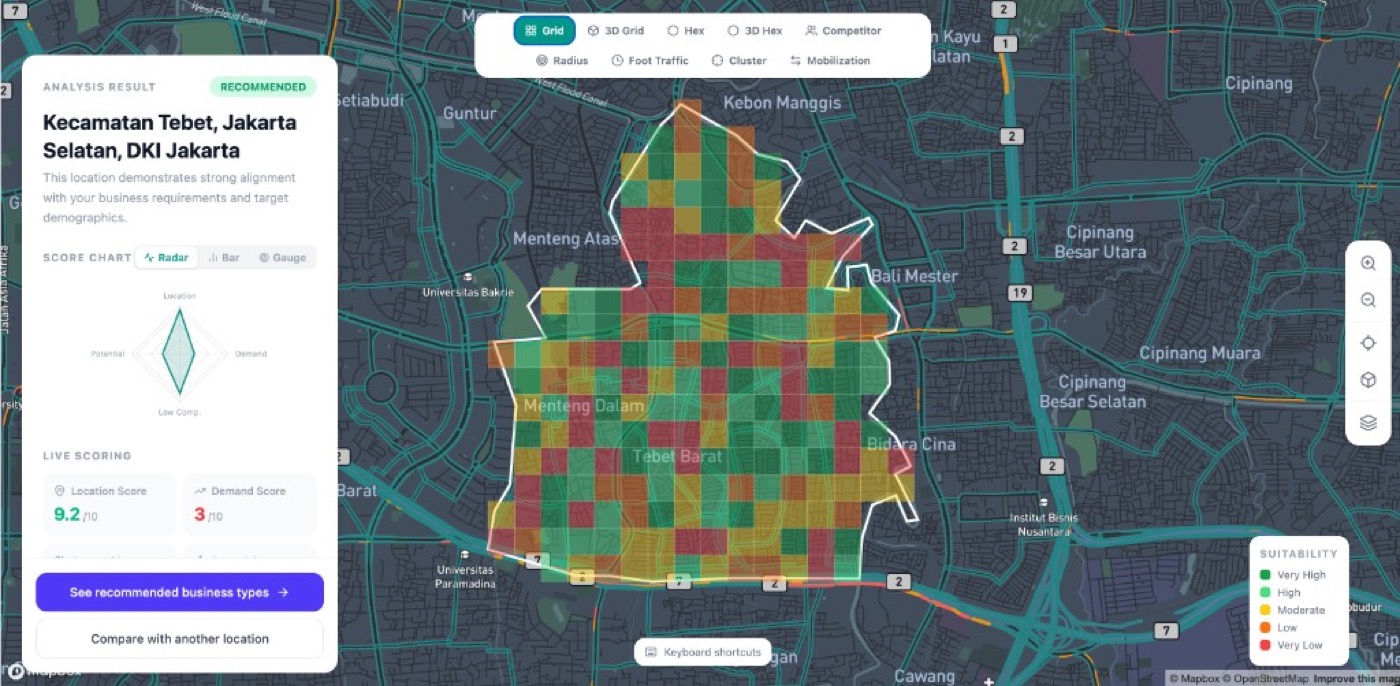
Task: Click the Bidara Cina map label
Action: pos(911,444)
